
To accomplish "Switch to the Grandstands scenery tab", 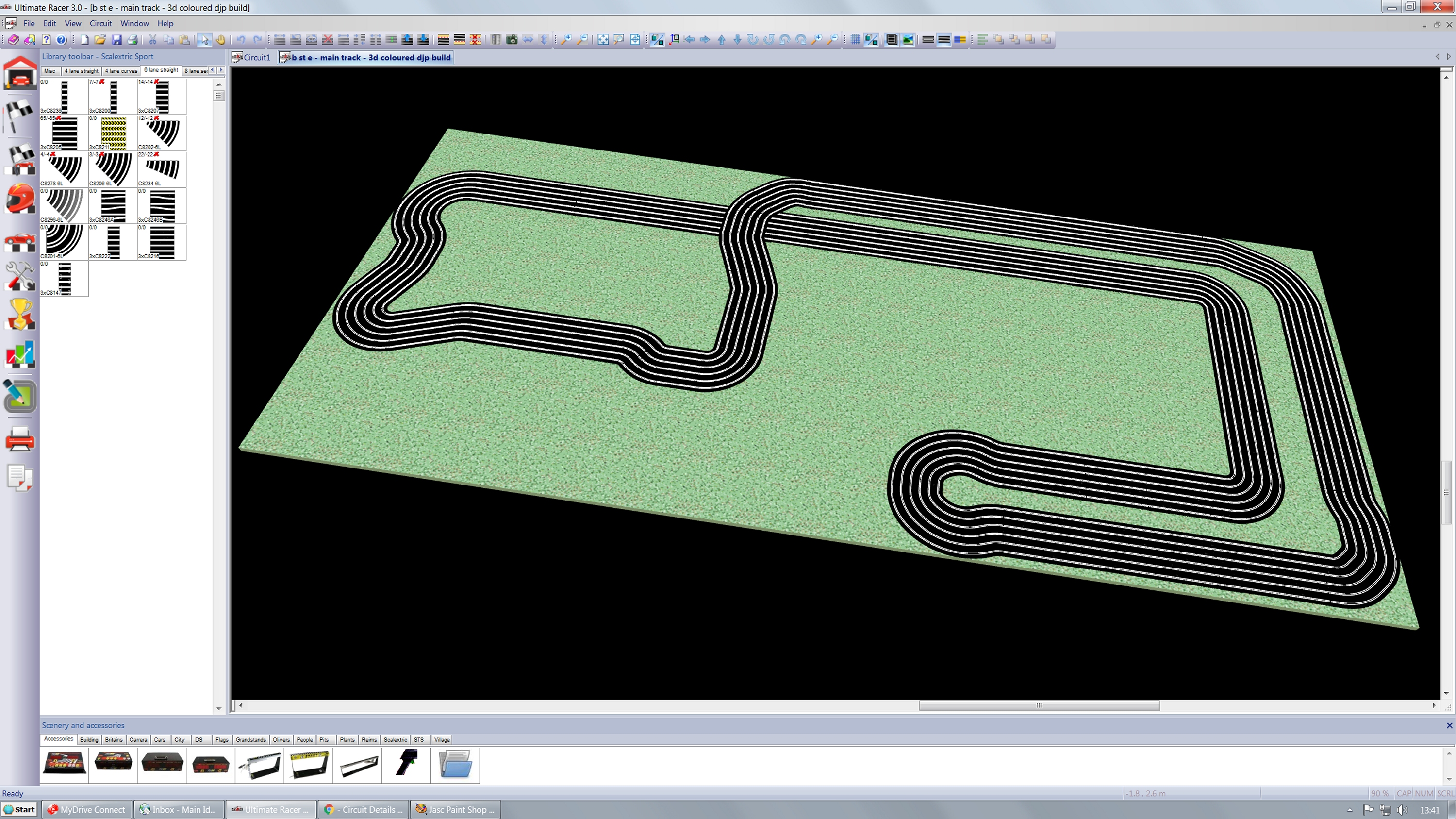I will [x=250, y=739].
